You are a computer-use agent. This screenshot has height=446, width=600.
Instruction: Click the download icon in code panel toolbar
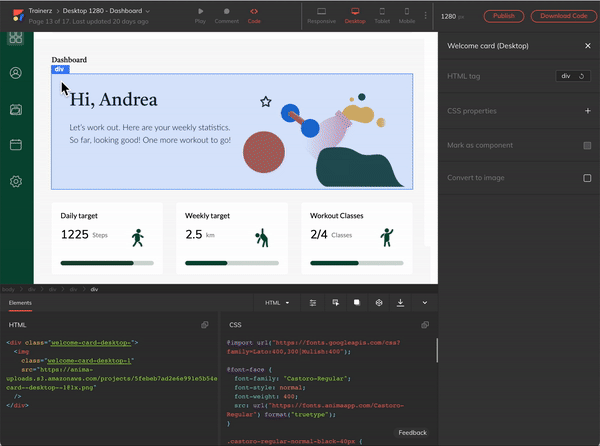401,302
